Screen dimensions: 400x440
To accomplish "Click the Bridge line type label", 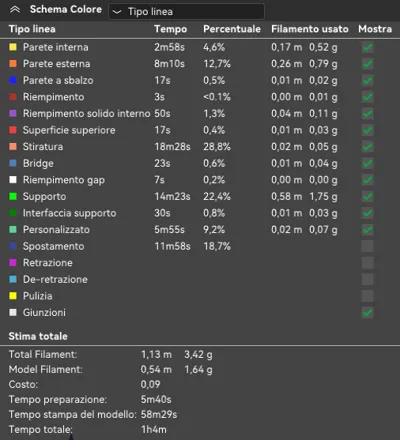I will tap(38, 163).
